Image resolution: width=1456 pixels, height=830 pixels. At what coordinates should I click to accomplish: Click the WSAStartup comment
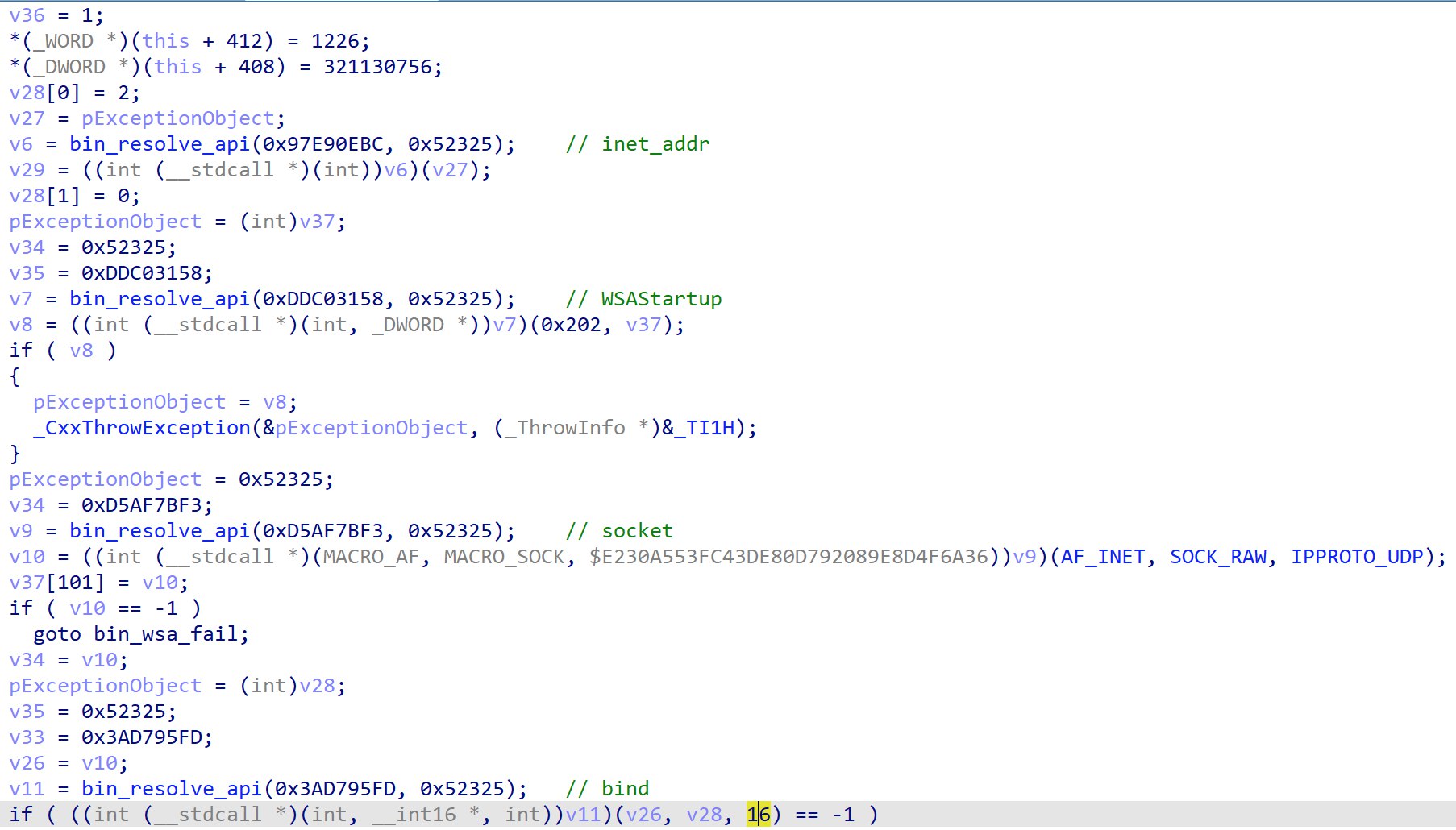tap(644, 299)
